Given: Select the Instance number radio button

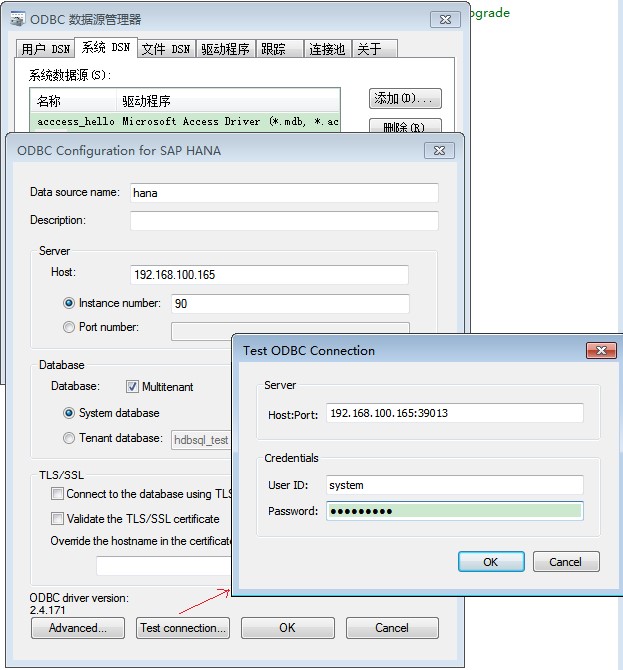Looking at the screenshot, I should click(69, 303).
